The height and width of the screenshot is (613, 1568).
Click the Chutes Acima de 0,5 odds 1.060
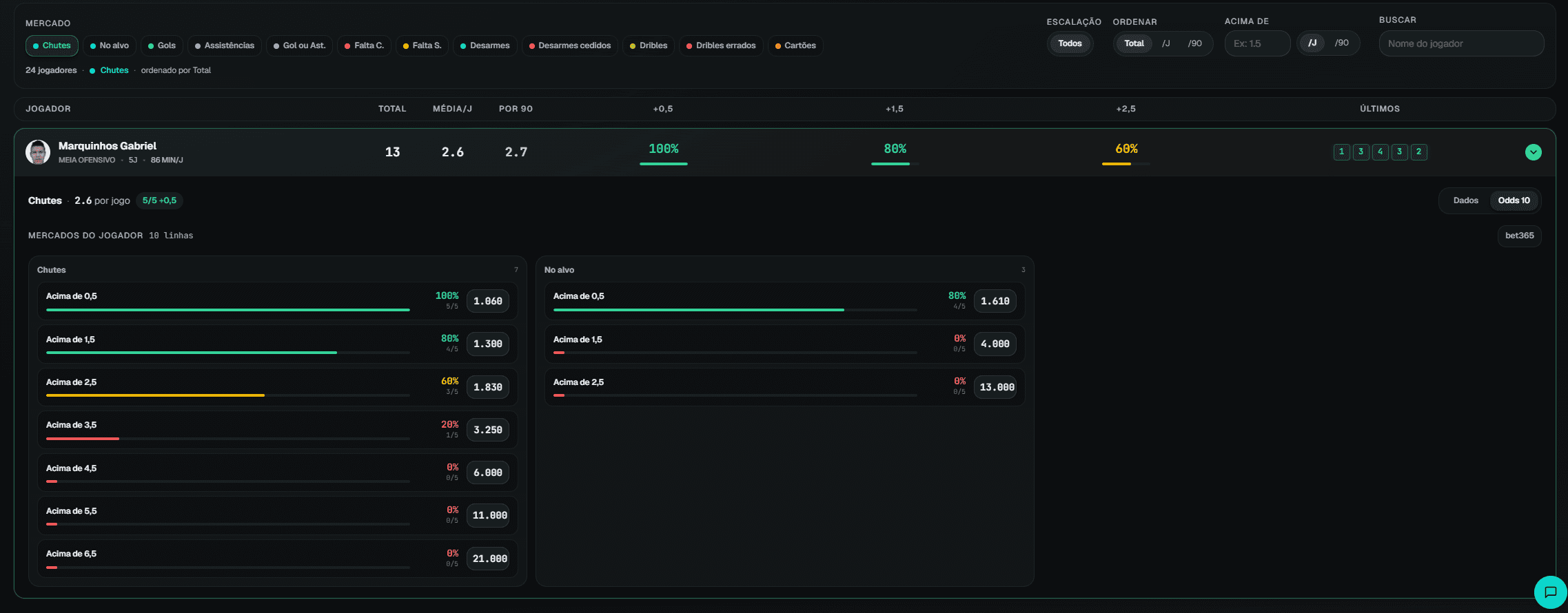pyautogui.click(x=487, y=301)
